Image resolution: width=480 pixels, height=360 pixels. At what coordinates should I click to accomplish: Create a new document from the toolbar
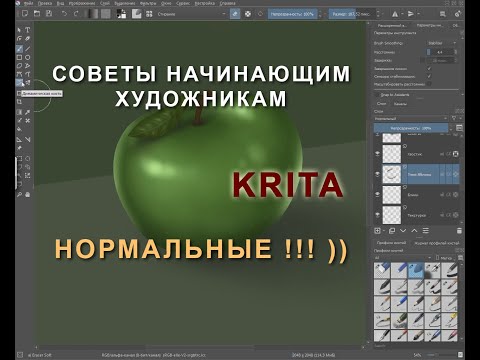point(25,14)
